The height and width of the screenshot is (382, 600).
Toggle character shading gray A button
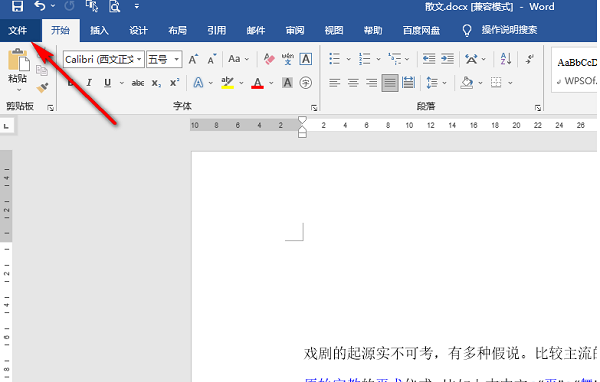[287, 83]
